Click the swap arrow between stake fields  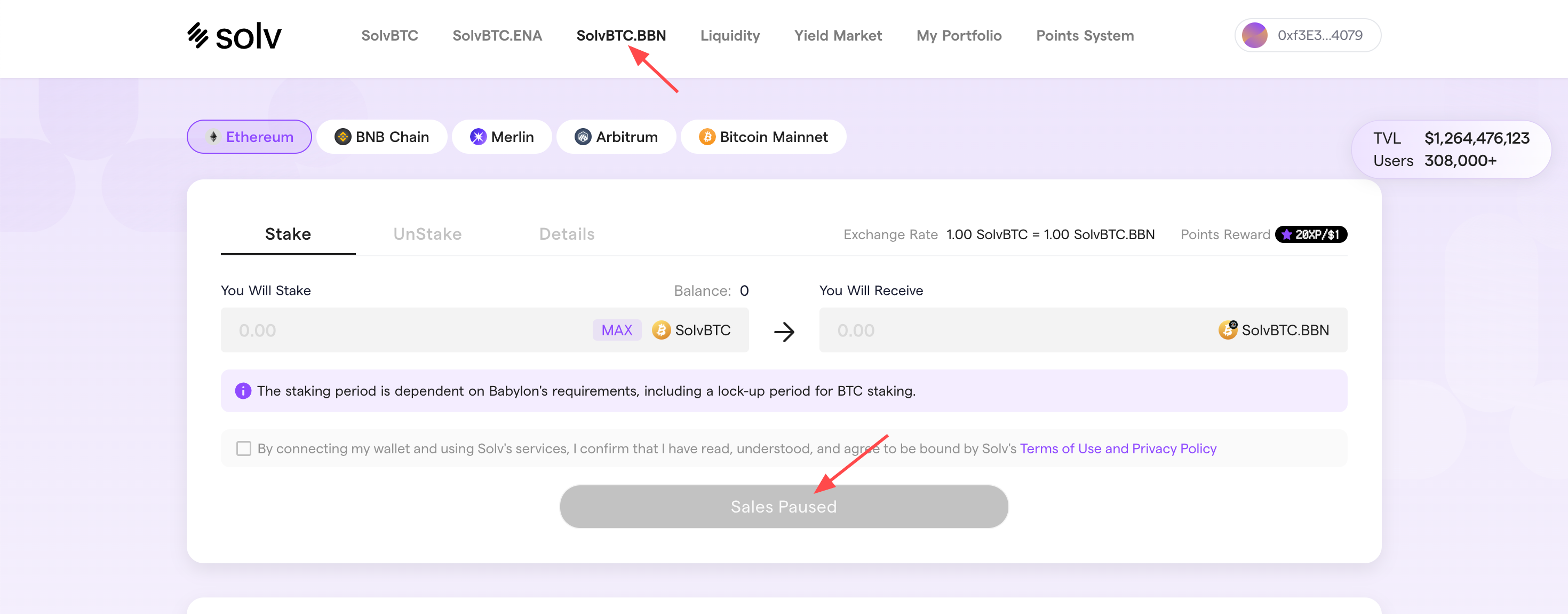click(784, 332)
